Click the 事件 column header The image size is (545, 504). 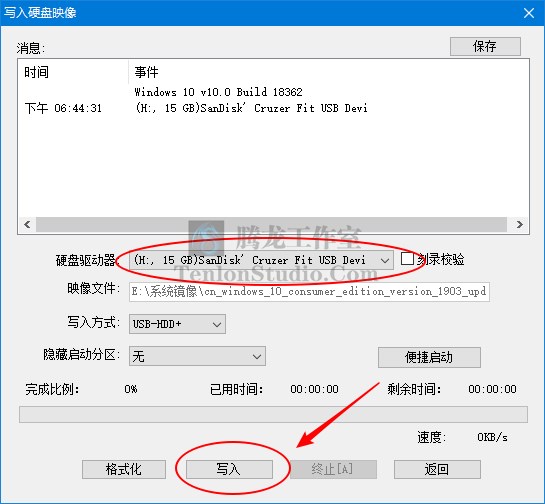tap(146, 72)
